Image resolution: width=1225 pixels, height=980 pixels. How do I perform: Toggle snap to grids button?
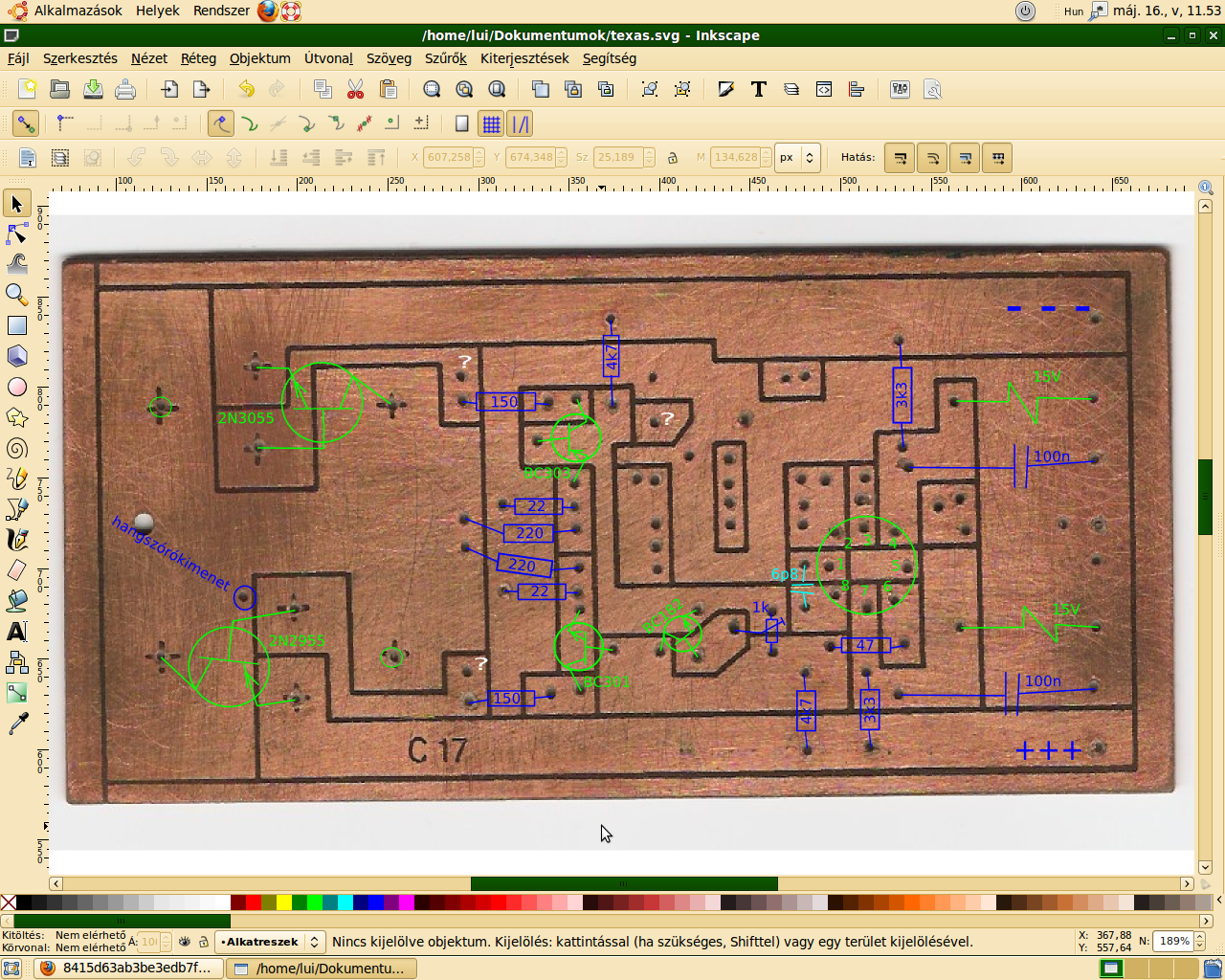pos(491,123)
